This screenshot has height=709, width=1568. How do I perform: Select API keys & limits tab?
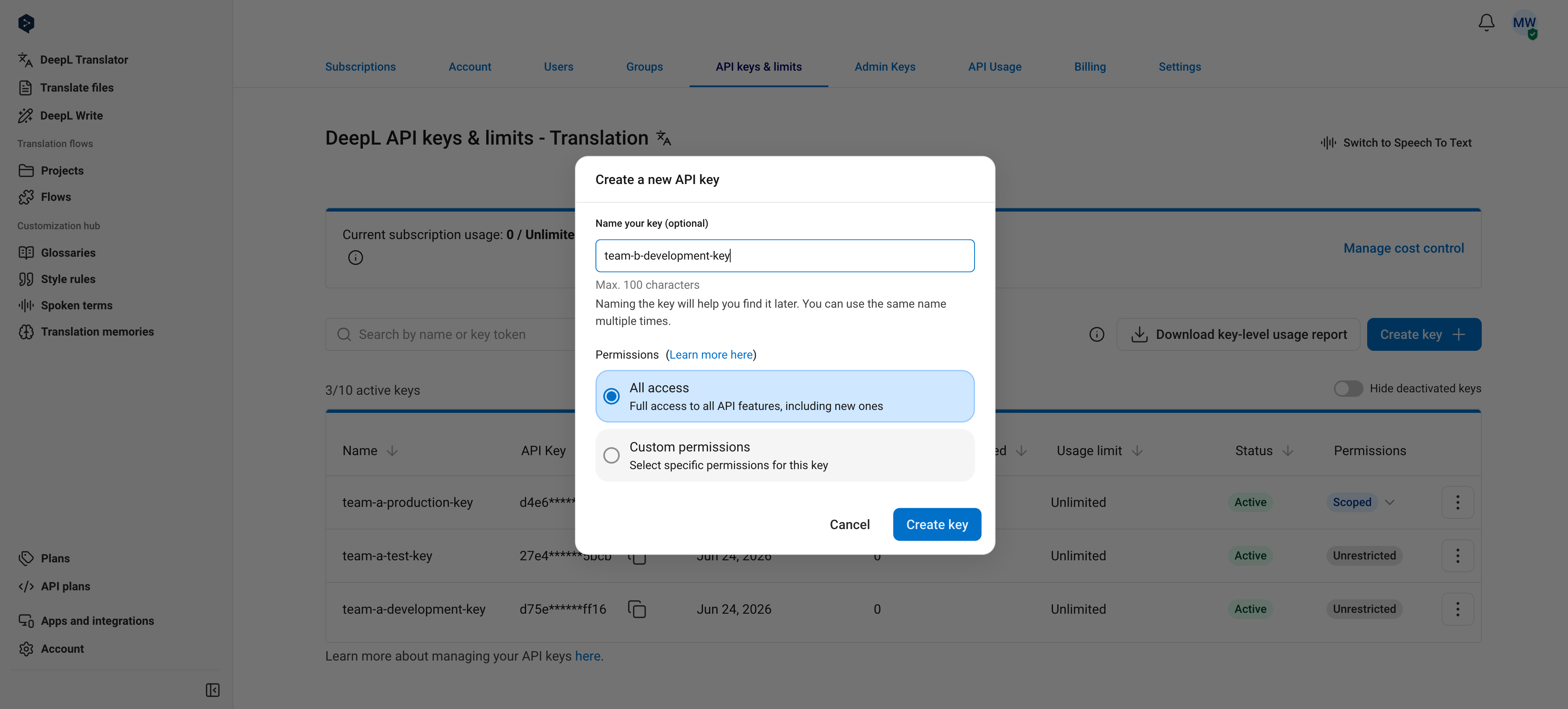(x=759, y=67)
